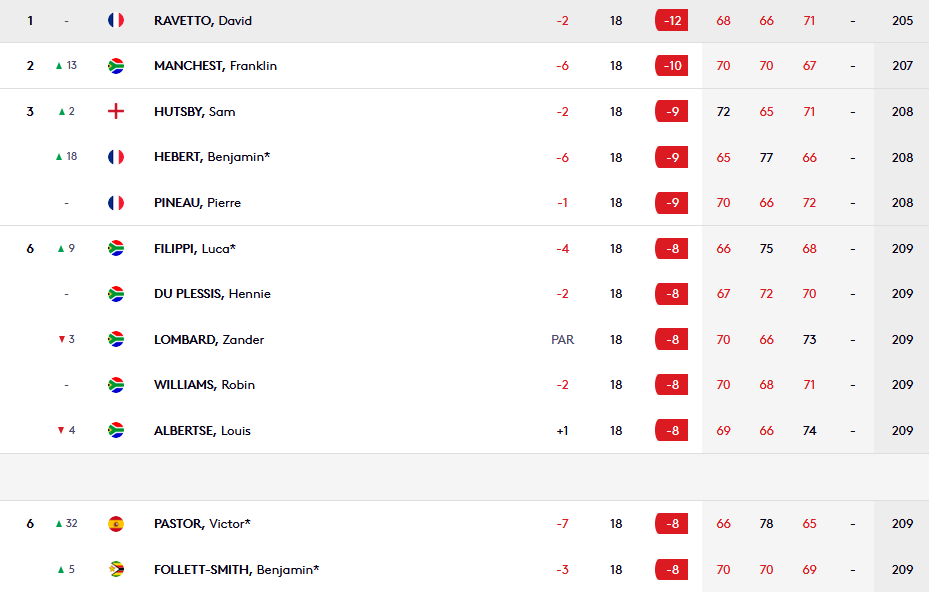The width and height of the screenshot is (929, 592).
Task: Open player RAVETTO, David
Action: pos(203,21)
